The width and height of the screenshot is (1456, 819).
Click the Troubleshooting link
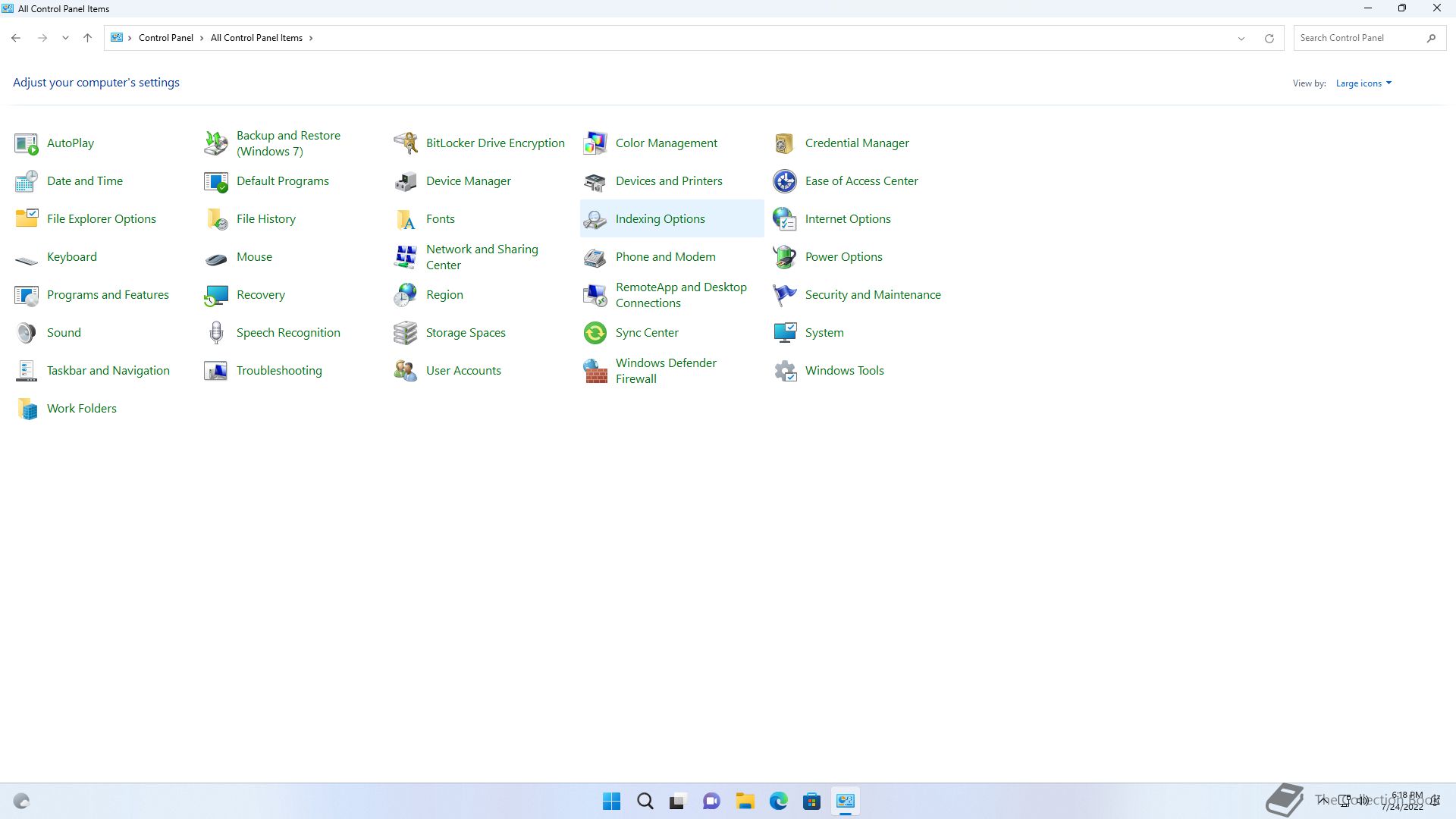click(x=279, y=371)
